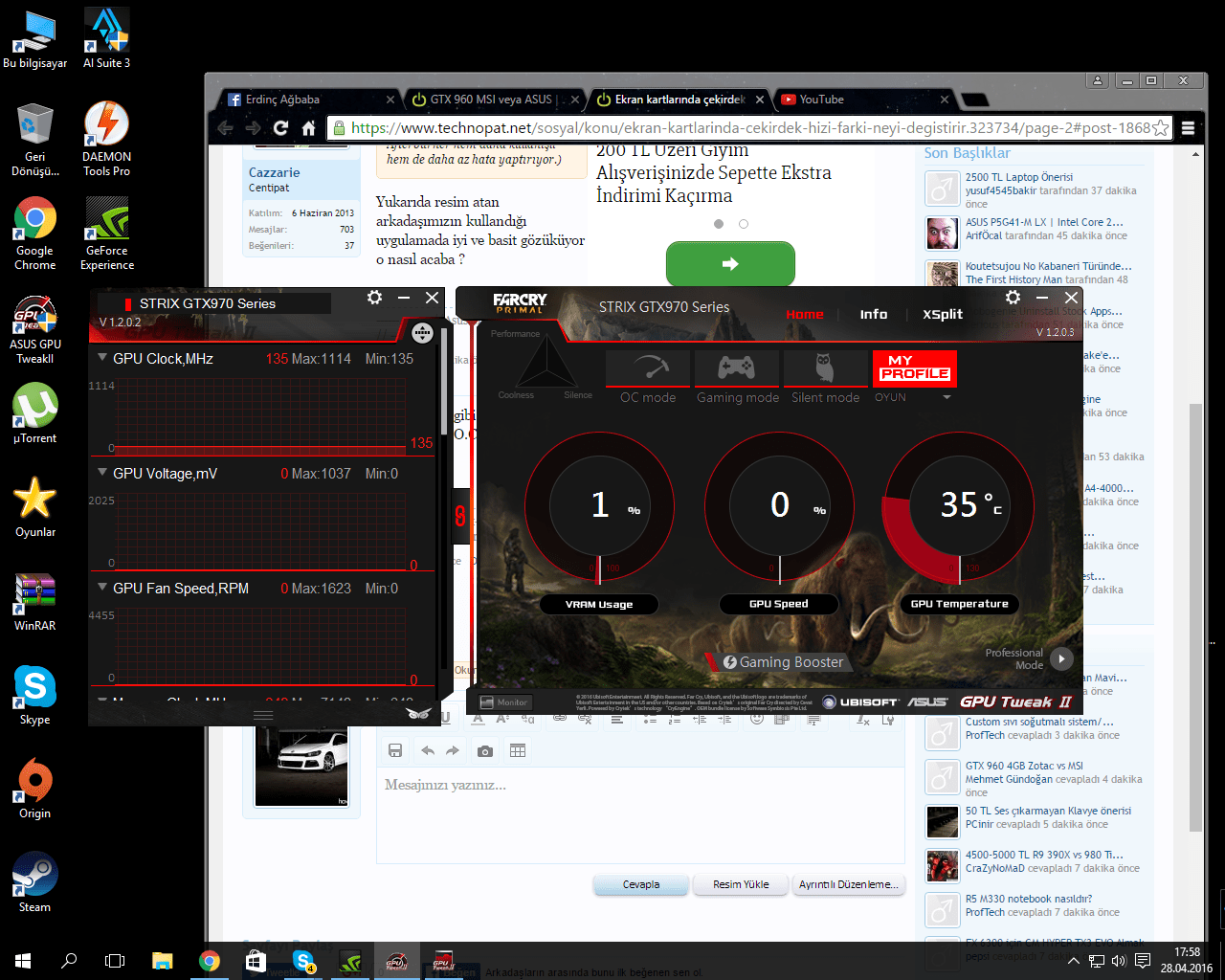This screenshot has width=1225, height=980.
Task: Click the Resim Yükle button
Action: point(741,884)
